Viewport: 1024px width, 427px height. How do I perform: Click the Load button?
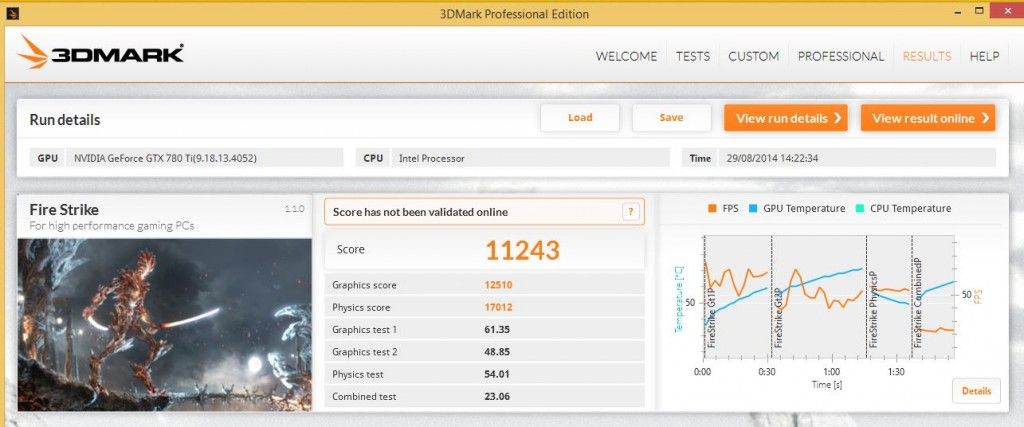coord(580,118)
